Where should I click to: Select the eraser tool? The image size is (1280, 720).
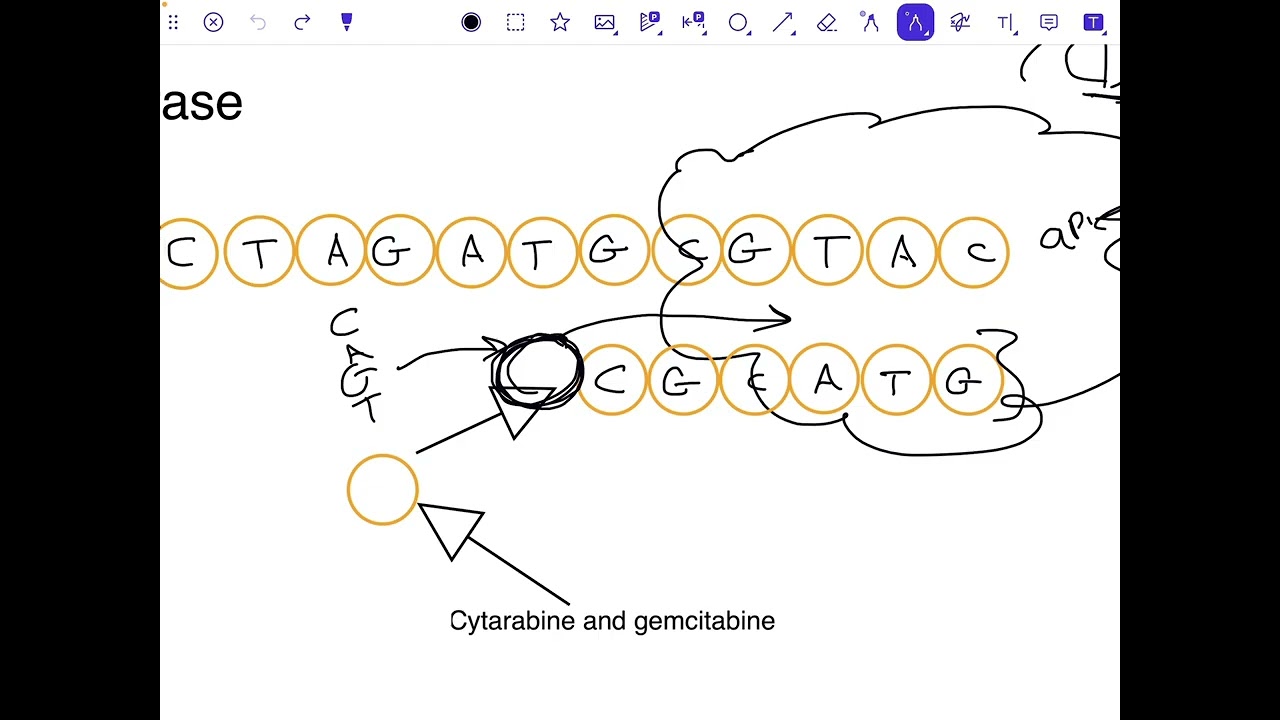pos(827,22)
